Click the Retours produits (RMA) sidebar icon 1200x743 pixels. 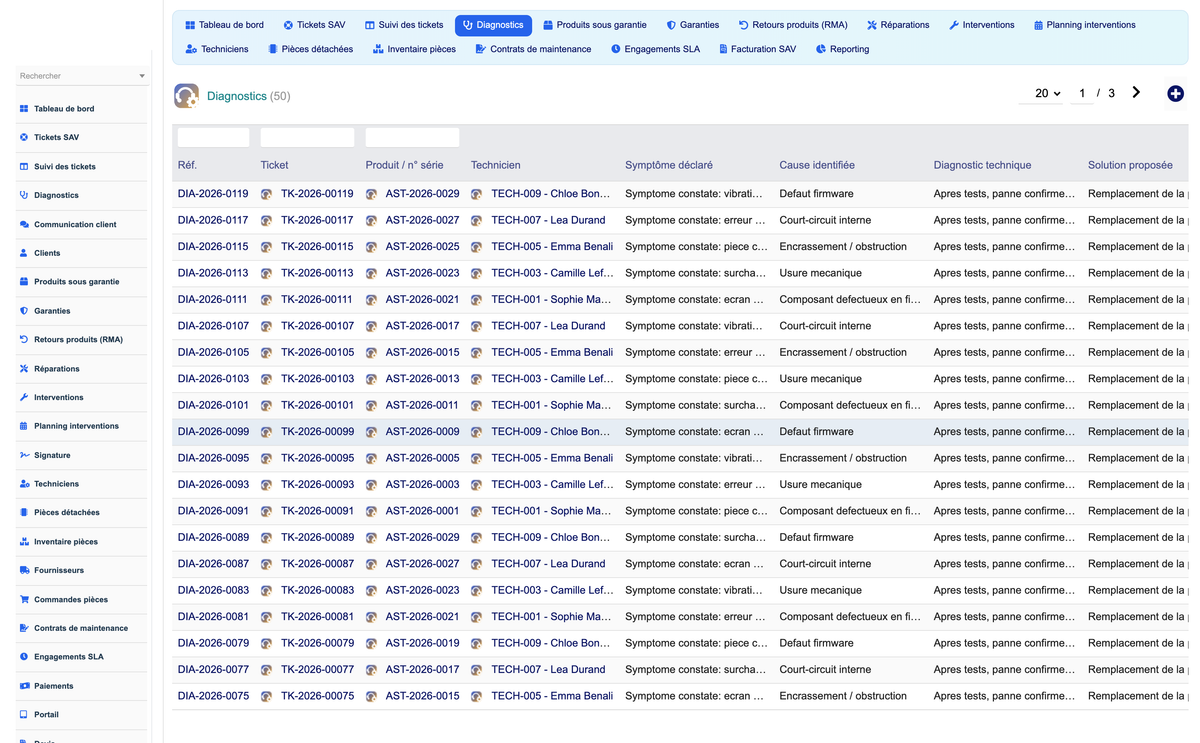[24, 340]
